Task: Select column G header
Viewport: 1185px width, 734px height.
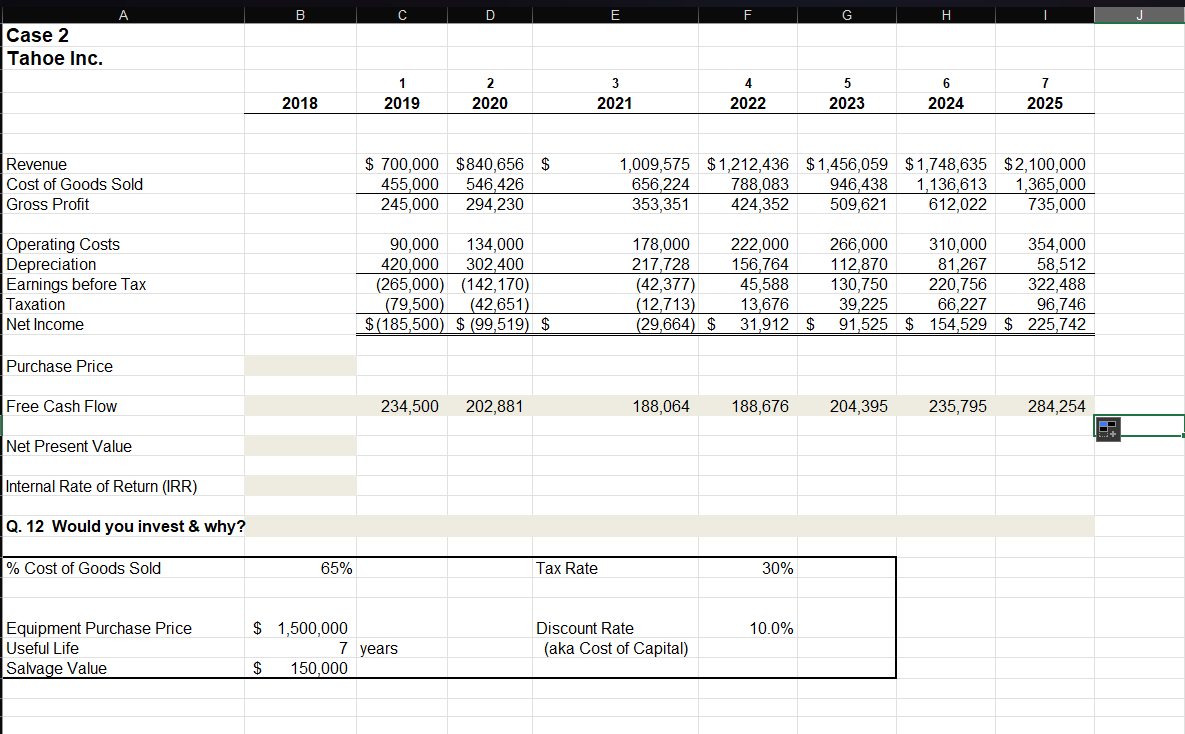Action: point(846,15)
